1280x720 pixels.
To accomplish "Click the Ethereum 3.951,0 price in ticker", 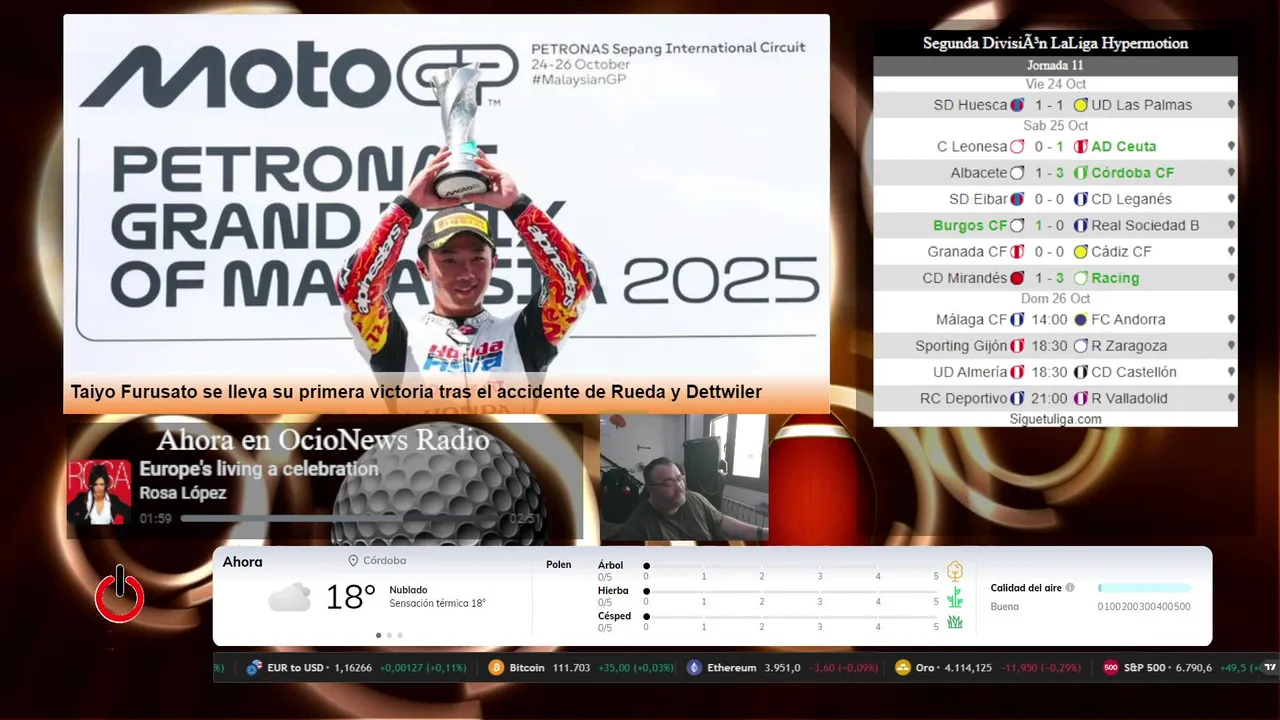I will coord(782,668).
